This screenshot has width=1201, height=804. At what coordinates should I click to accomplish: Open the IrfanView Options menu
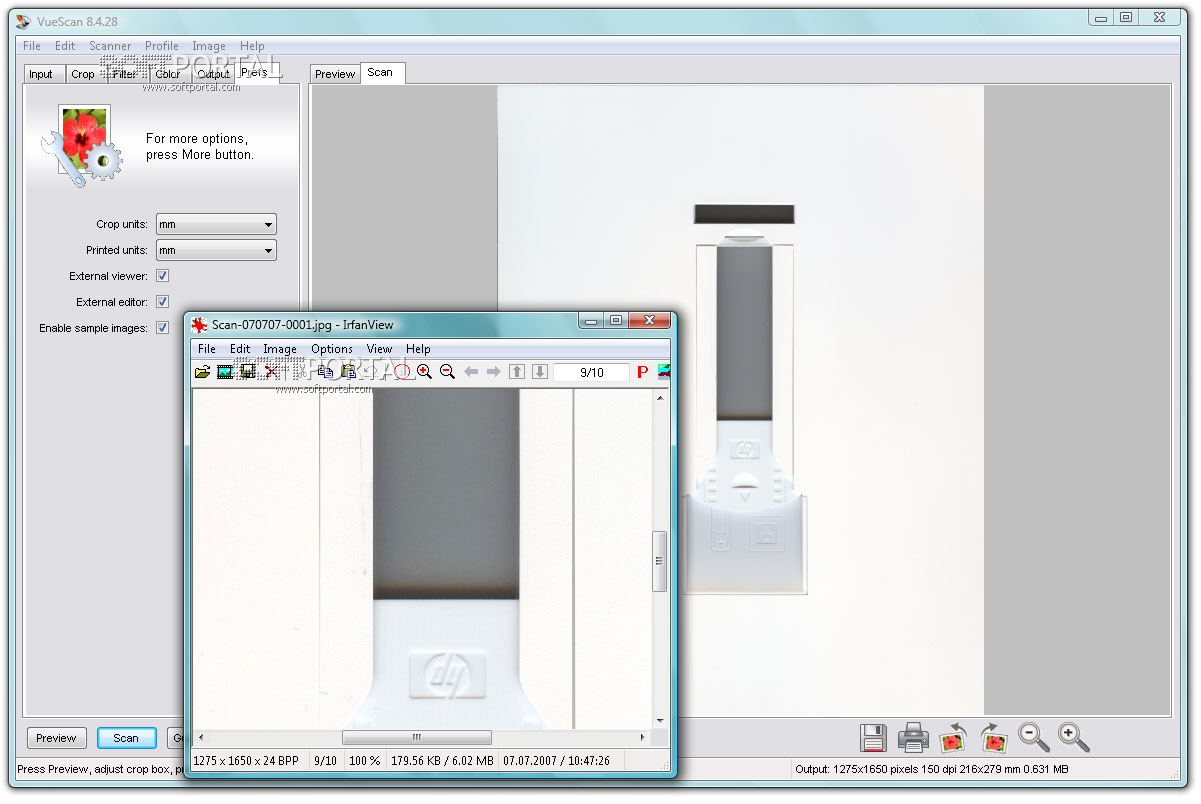pos(332,349)
